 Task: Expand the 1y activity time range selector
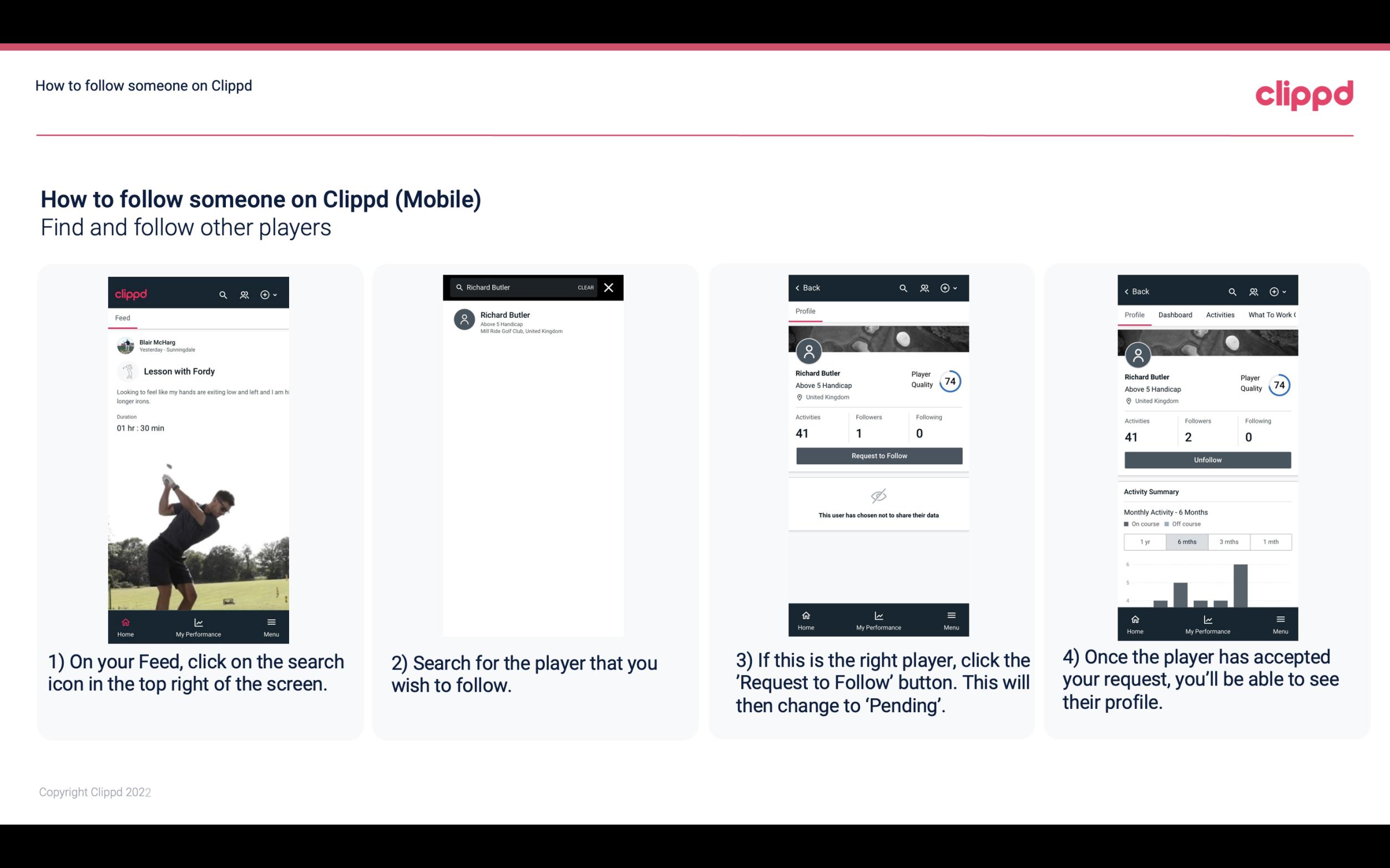click(x=1145, y=542)
